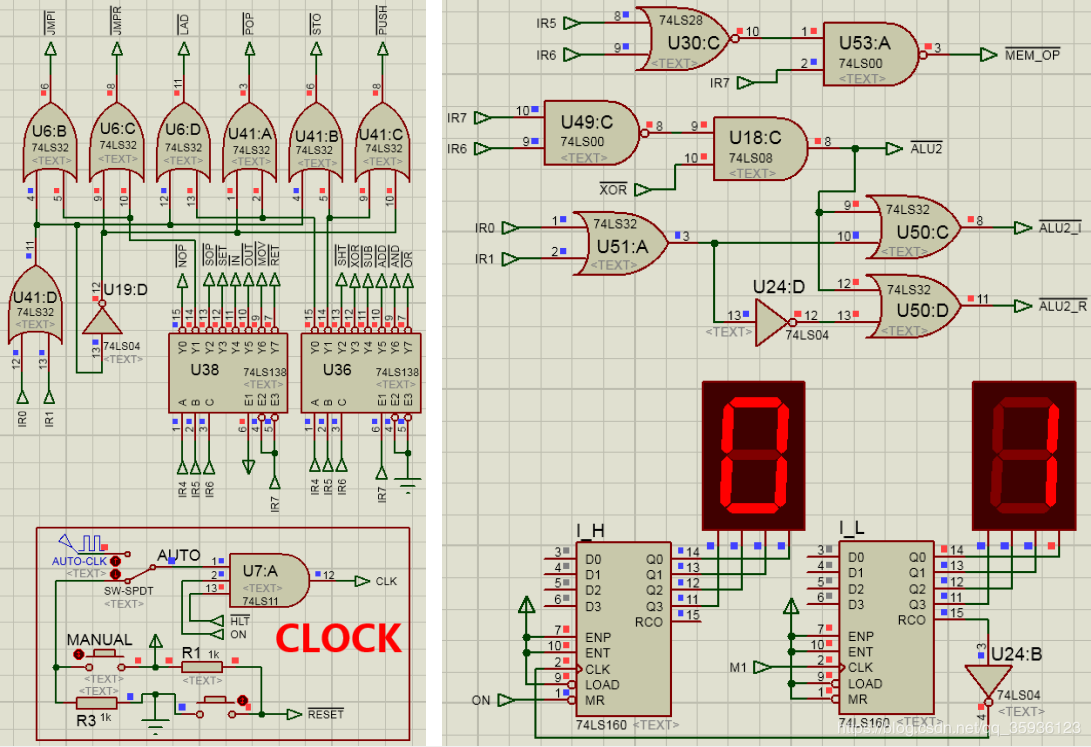This screenshot has width=1091, height=747.
Task: Select the R1 1k resistor
Action: coord(200,667)
